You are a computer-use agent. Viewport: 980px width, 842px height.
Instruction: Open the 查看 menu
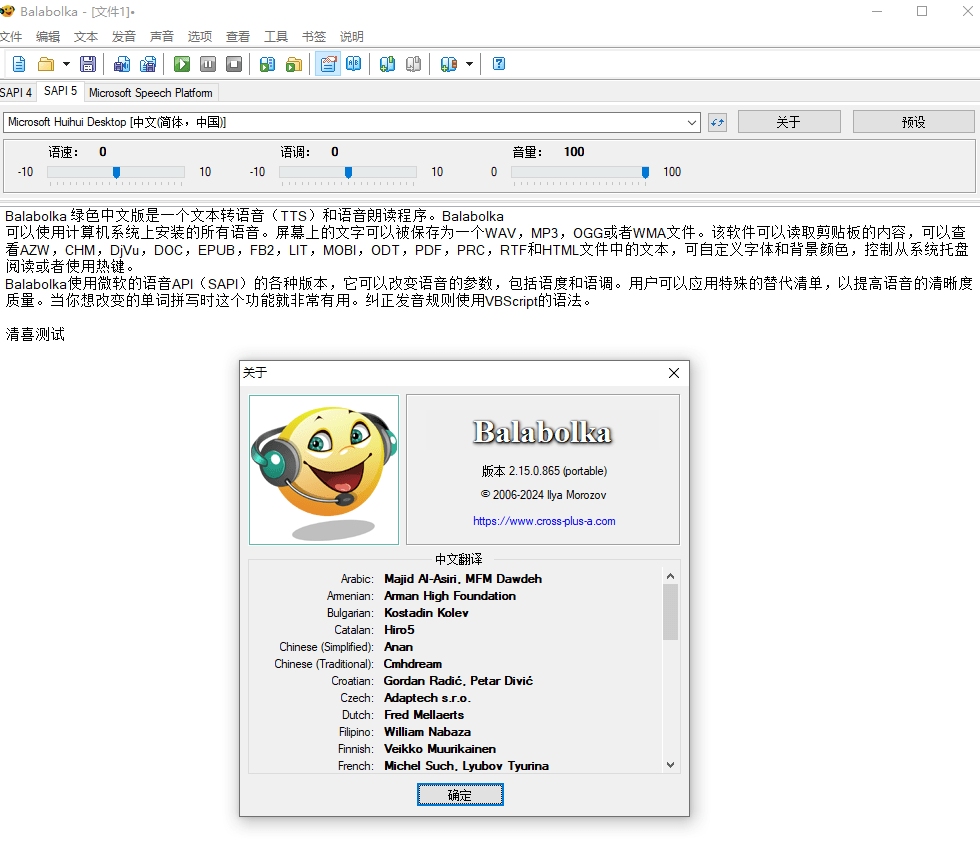point(238,36)
